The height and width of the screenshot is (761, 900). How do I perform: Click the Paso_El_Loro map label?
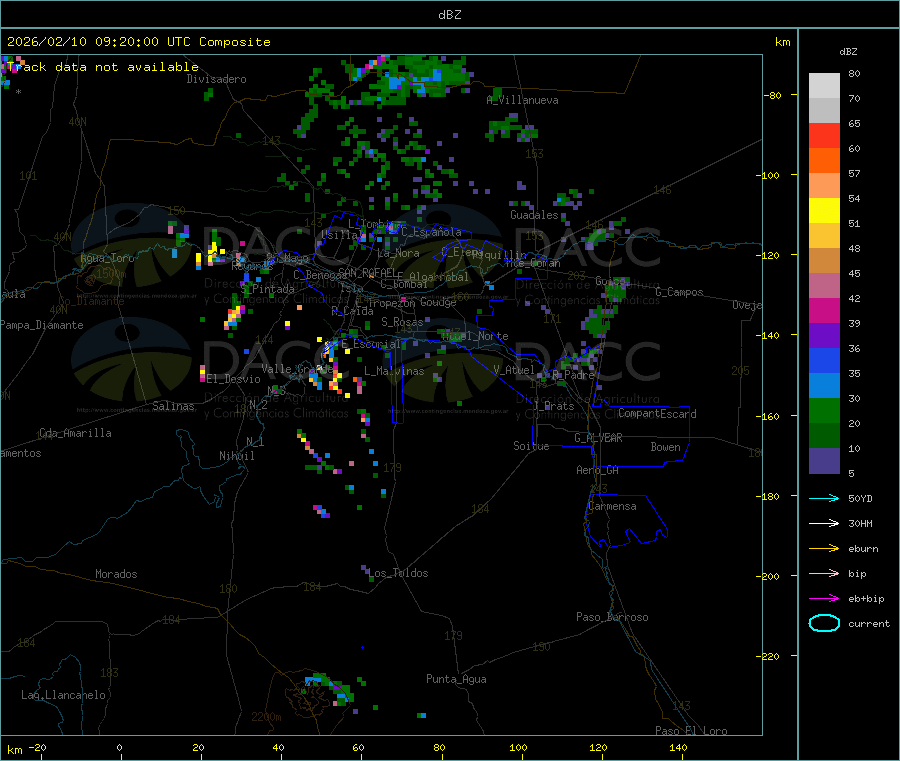[691, 731]
